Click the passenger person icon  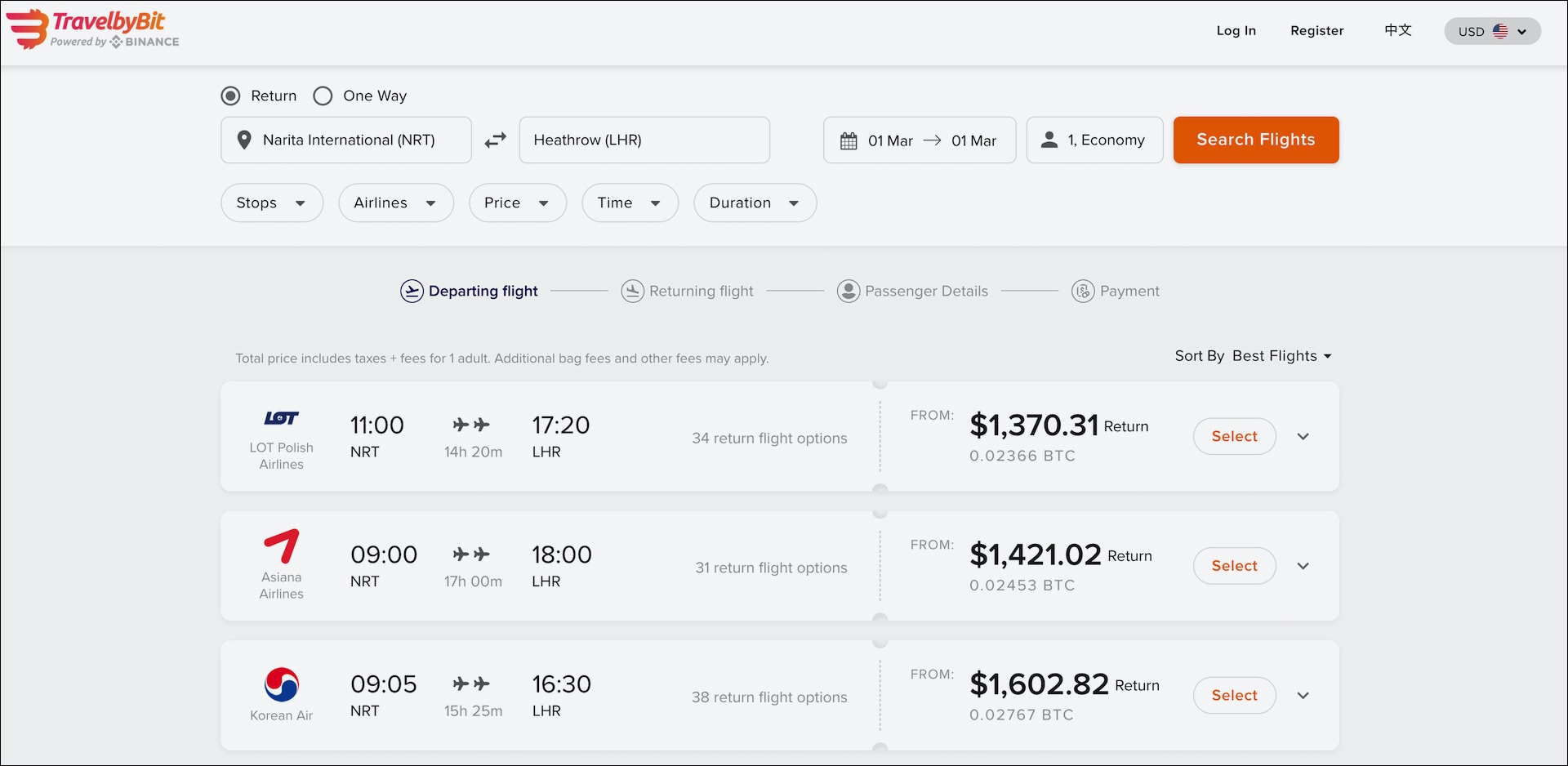(1049, 140)
